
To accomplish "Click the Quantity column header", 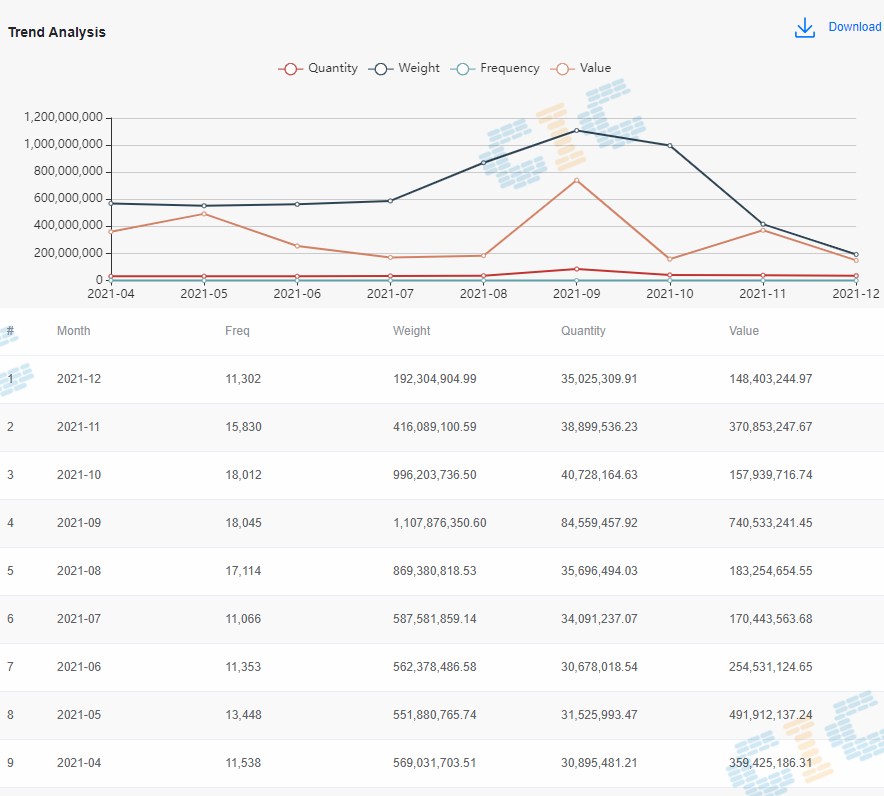I will (x=583, y=331).
